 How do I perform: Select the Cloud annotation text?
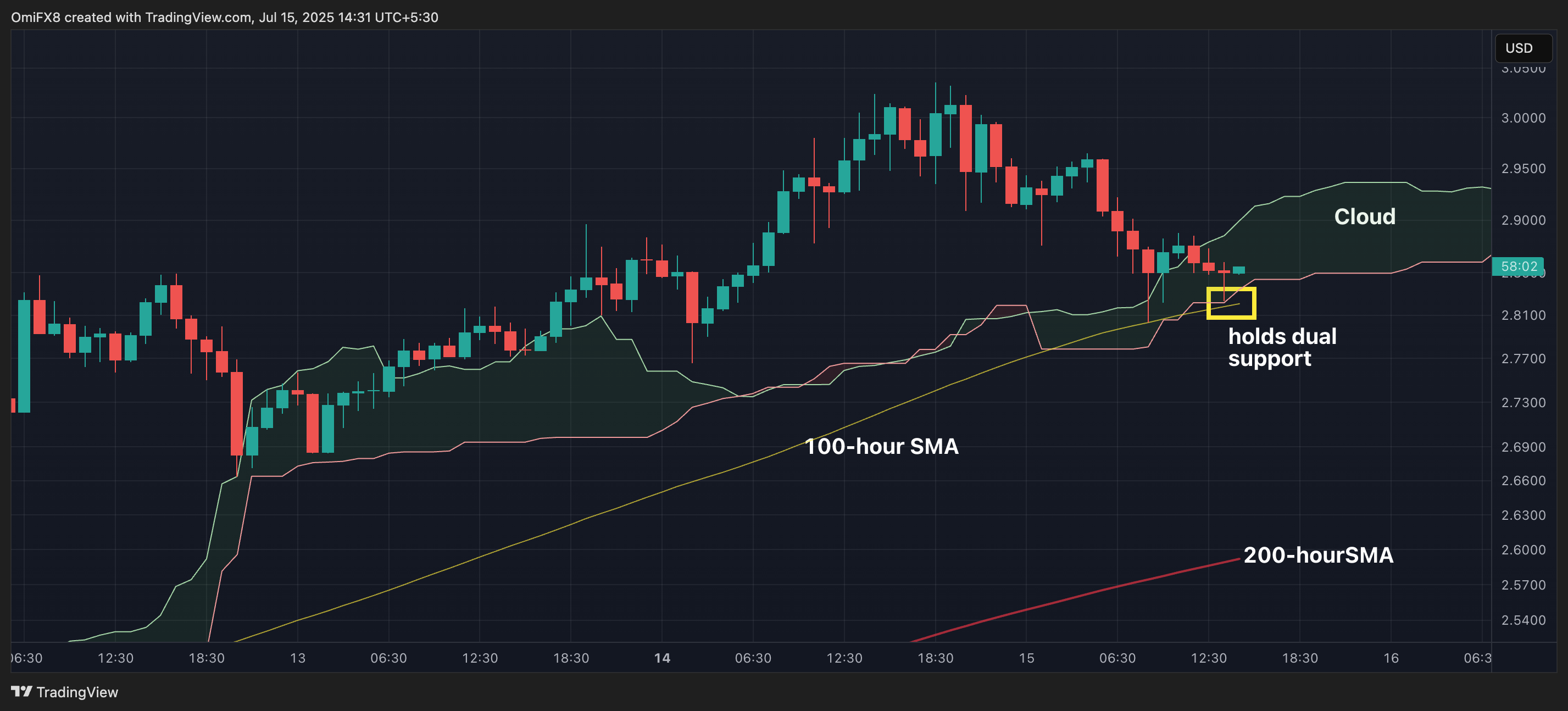(1365, 216)
